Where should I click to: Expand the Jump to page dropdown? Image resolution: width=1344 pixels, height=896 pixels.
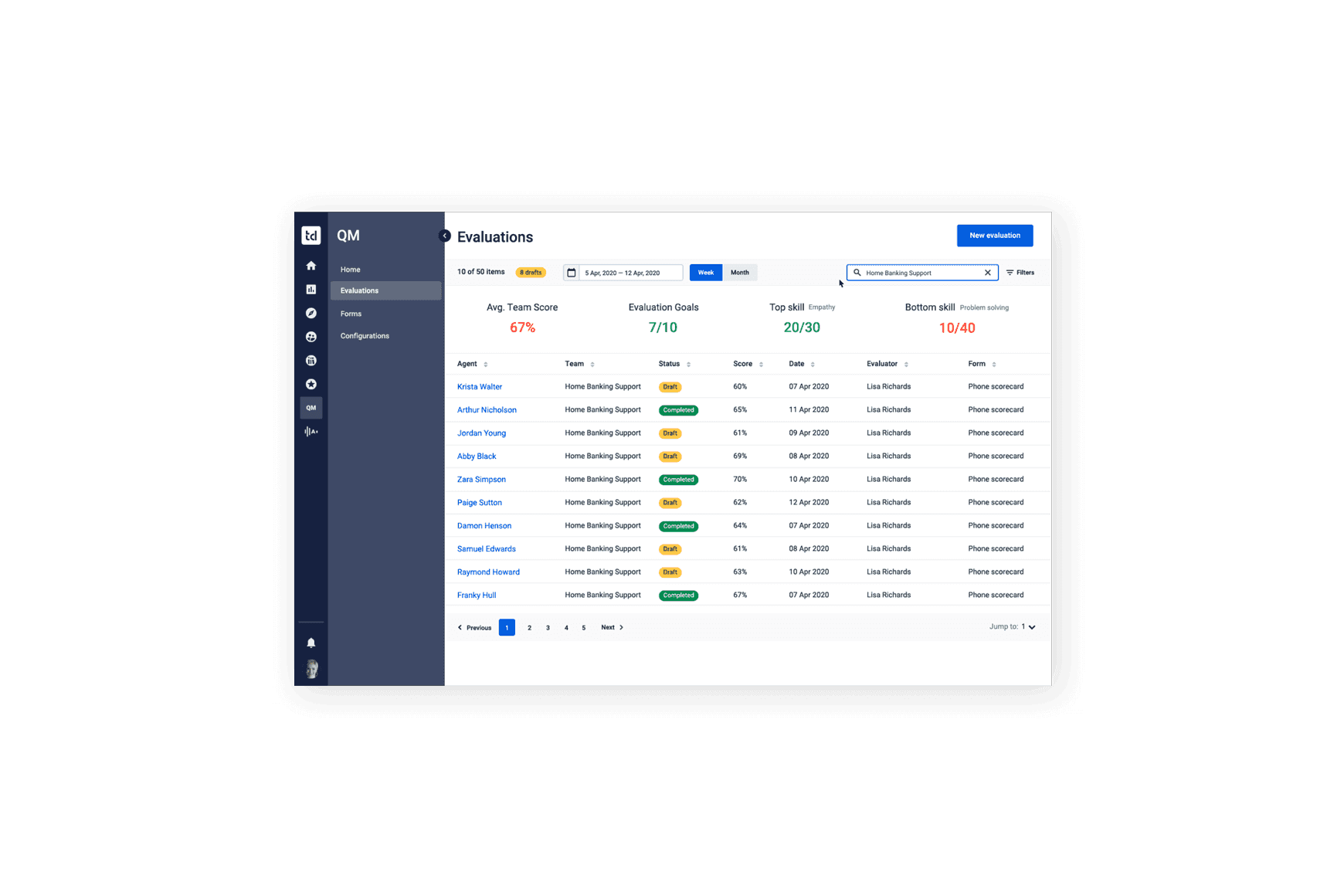1030,627
